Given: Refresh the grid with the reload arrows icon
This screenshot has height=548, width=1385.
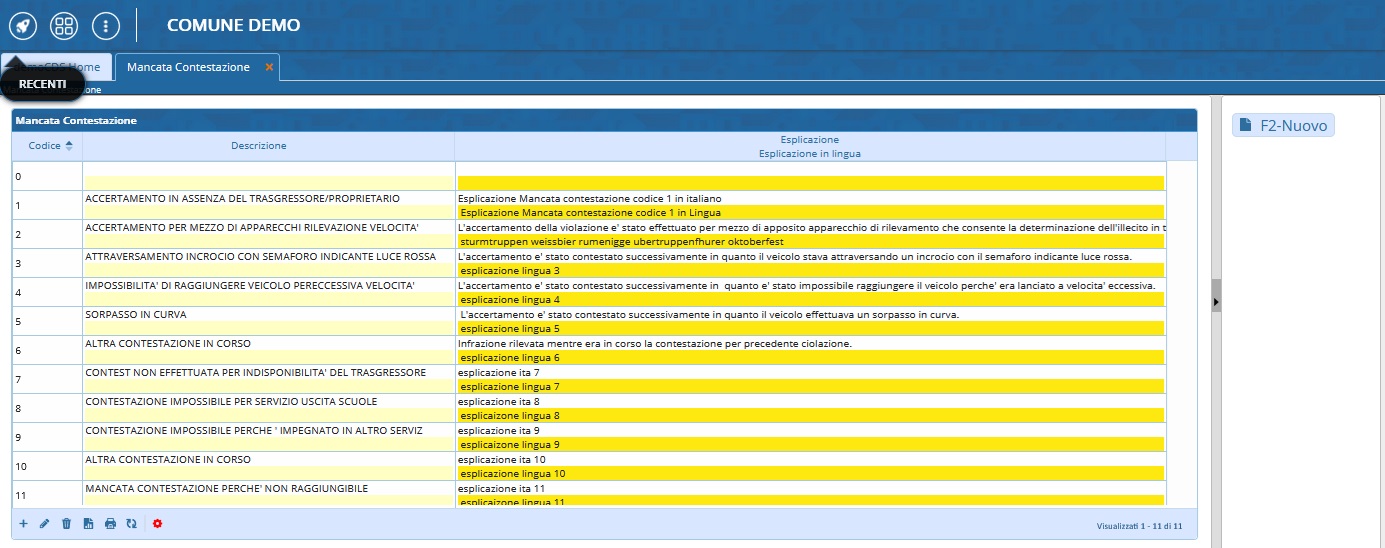Looking at the screenshot, I should click(x=131, y=523).
